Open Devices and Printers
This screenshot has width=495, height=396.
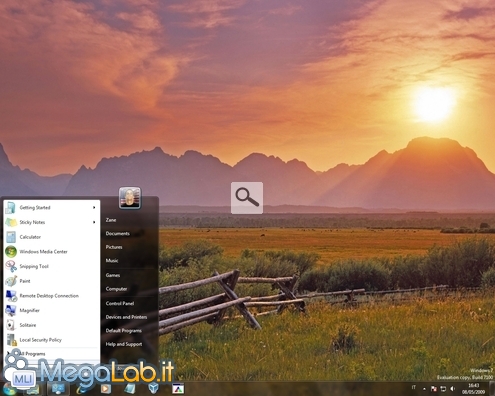[x=126, y=317]
